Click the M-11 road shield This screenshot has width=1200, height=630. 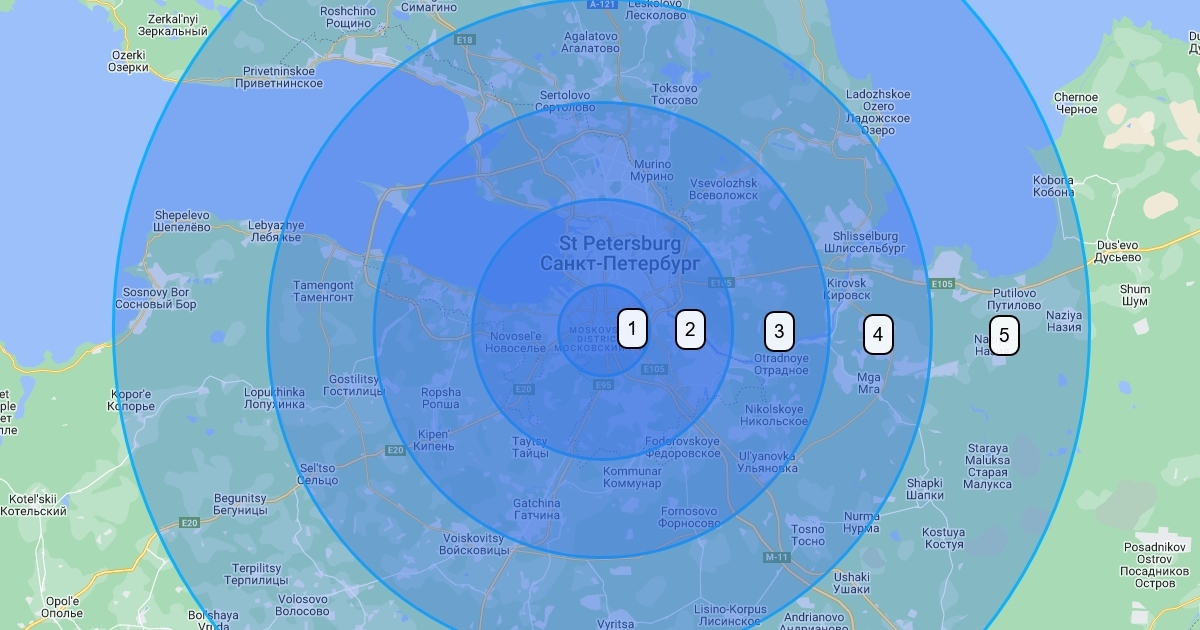[x=776, y=557]
